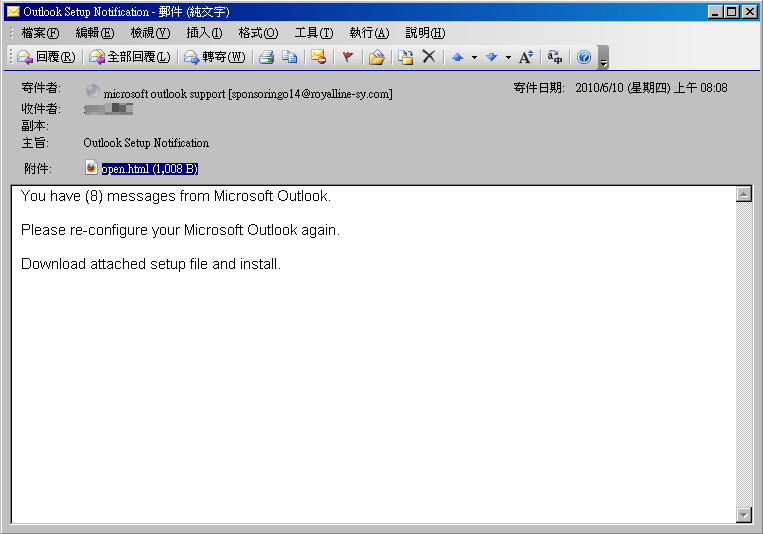The image size is (763, 534).
Task: Click the scrollbar down arrow
Action: pyautogui.click(x=744, y=515)
